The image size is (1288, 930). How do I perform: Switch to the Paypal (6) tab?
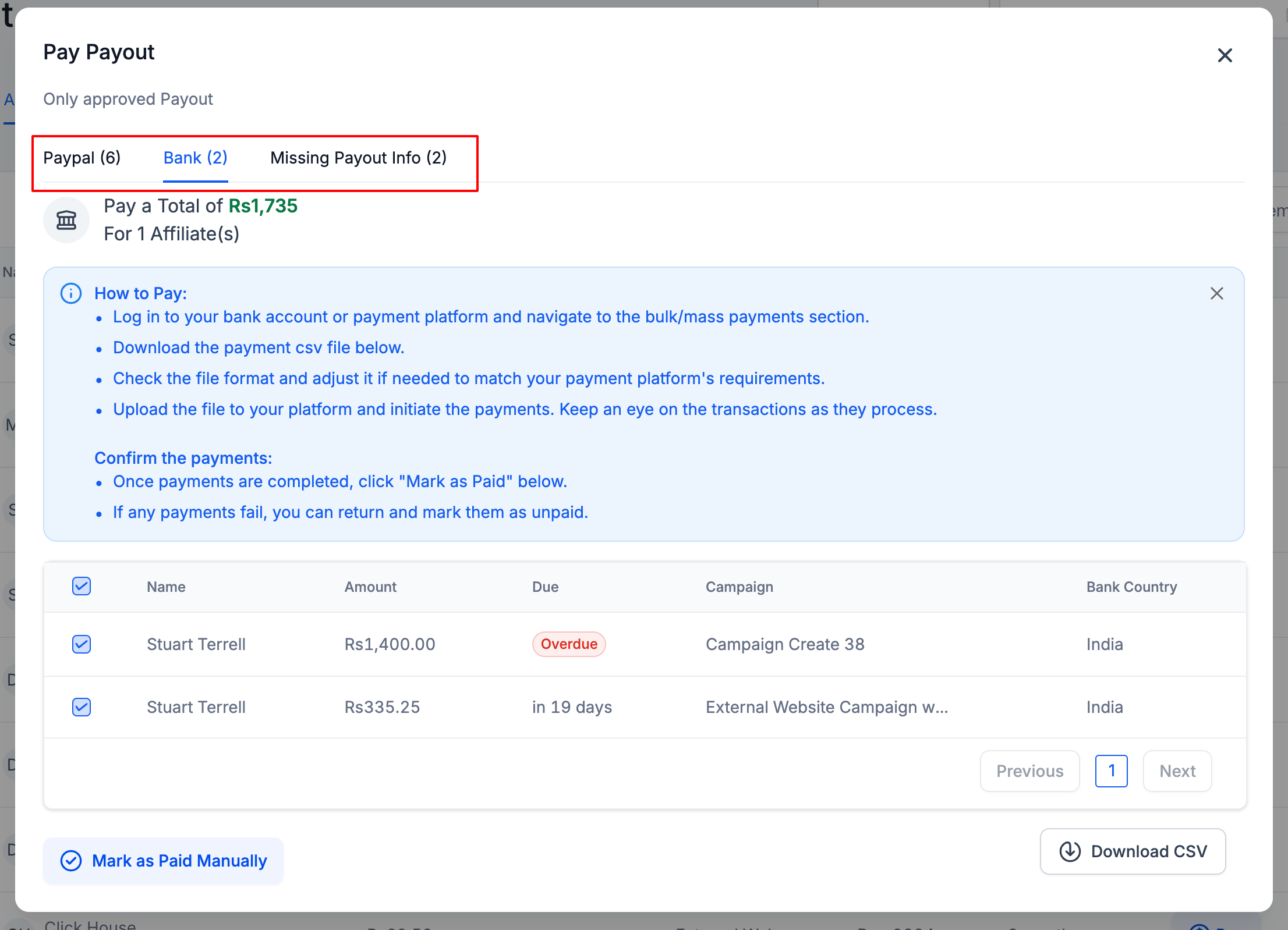82,158
